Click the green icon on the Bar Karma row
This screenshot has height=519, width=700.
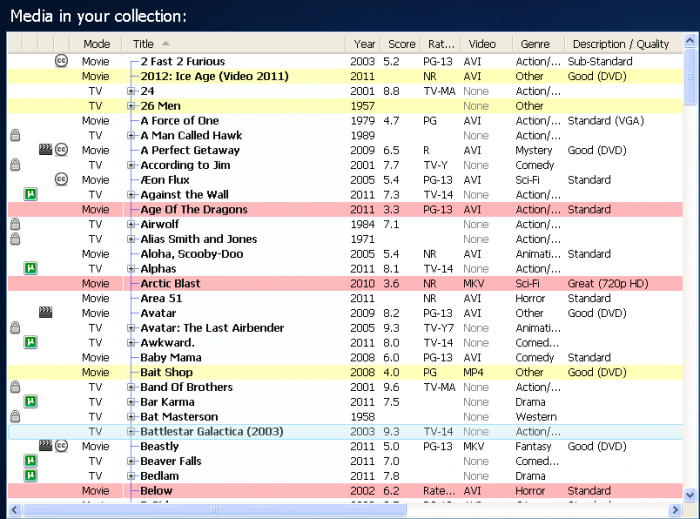click(x=30, y=402)
